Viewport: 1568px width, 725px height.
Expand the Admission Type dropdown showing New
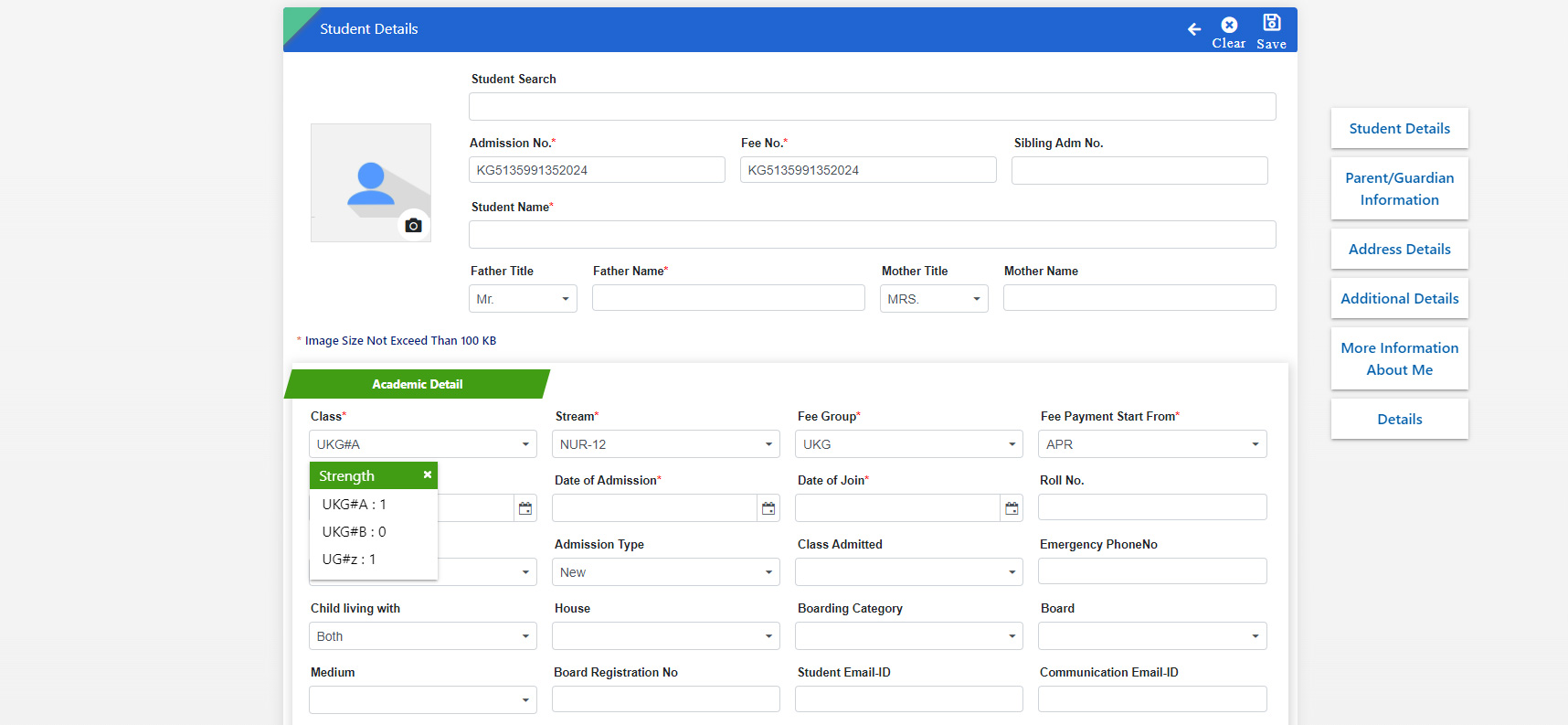(666, 572)
